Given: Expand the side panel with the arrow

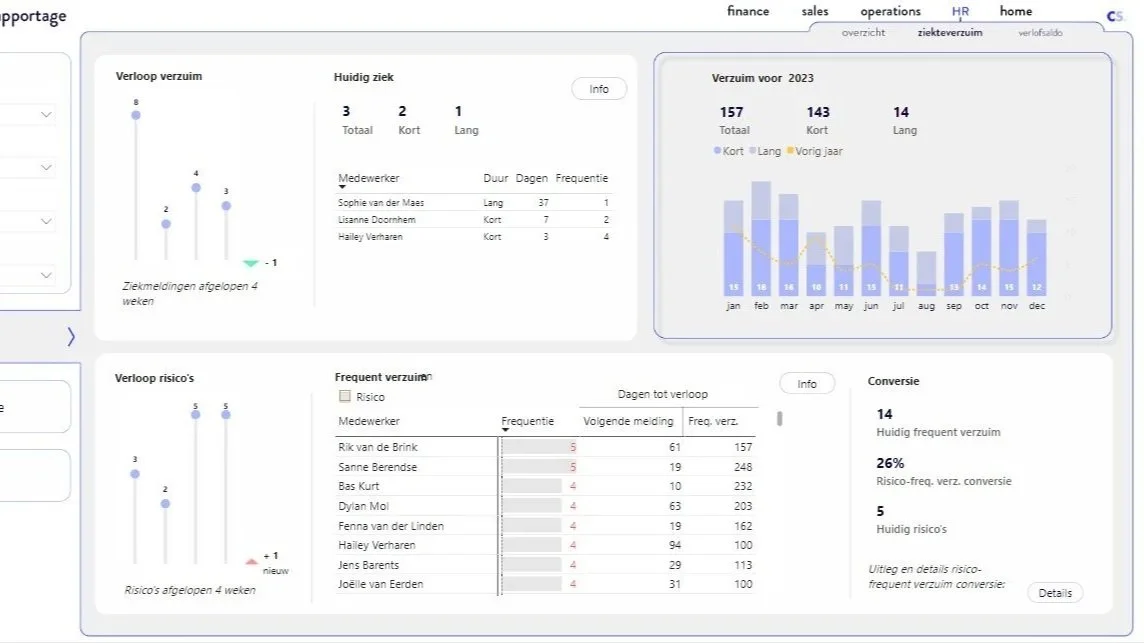Looking at the screenshot, I should click(71, 336).
